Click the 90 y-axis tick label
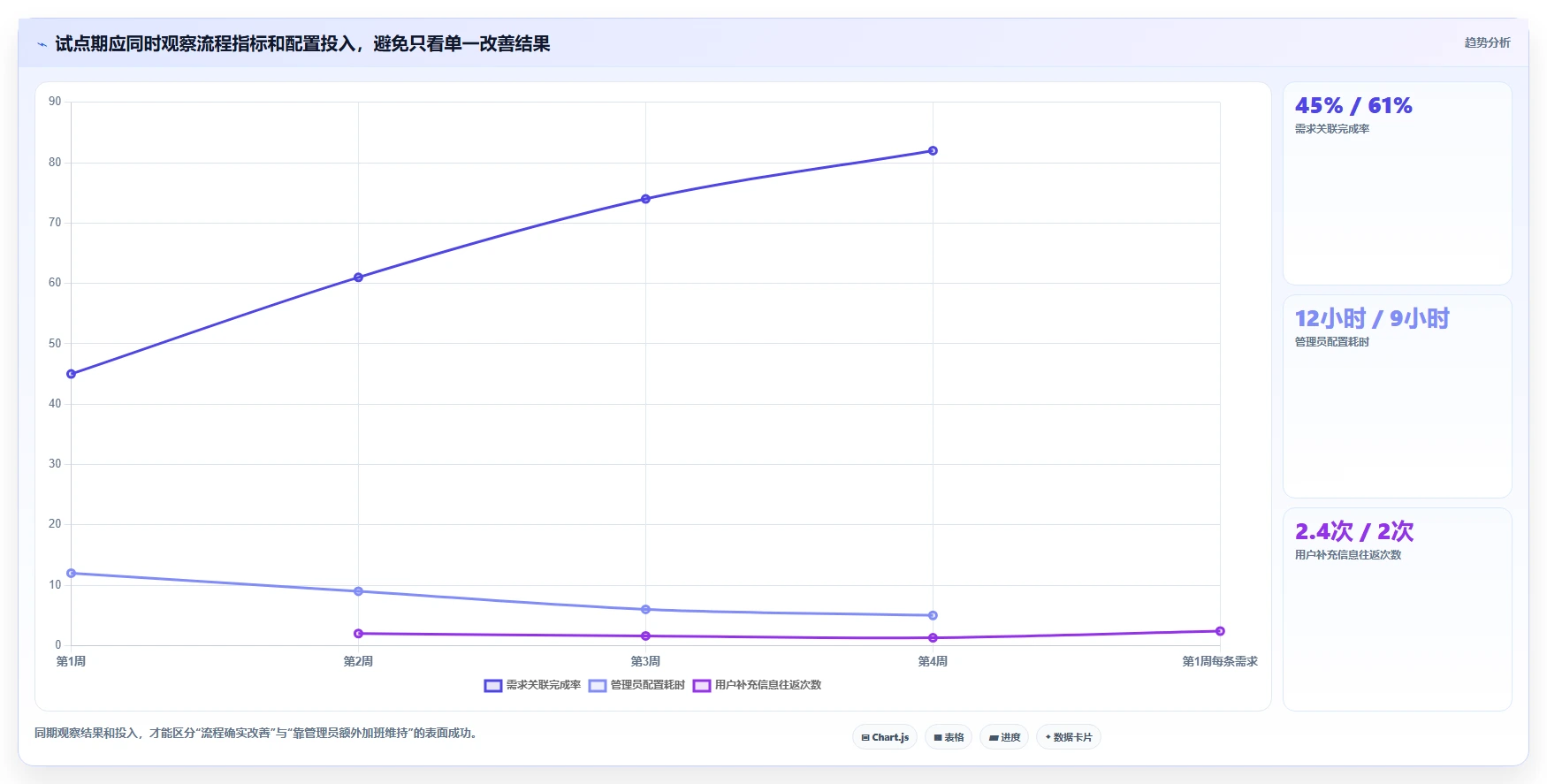Image resolution: width=1547 pixels, height=784 pixels. (x=55, y=102)
